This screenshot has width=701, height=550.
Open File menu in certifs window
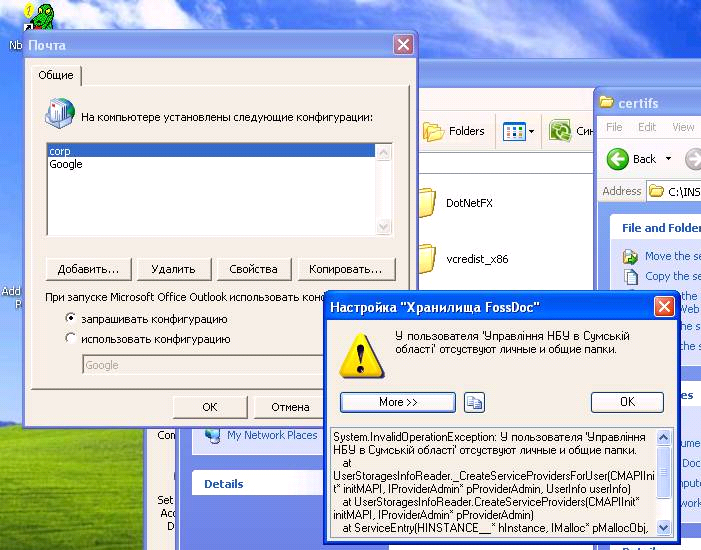tap(614, 127)
